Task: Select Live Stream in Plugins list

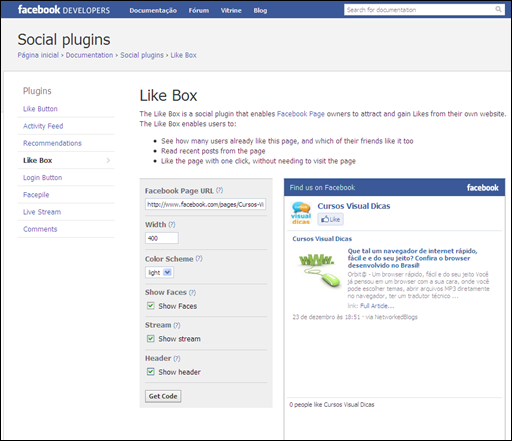Action: 42,212
